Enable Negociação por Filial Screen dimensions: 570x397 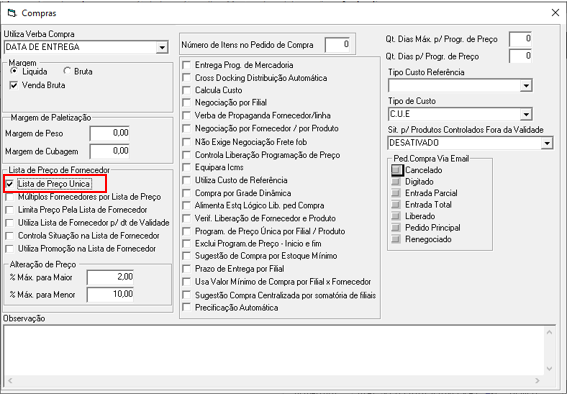coord(186,103)
